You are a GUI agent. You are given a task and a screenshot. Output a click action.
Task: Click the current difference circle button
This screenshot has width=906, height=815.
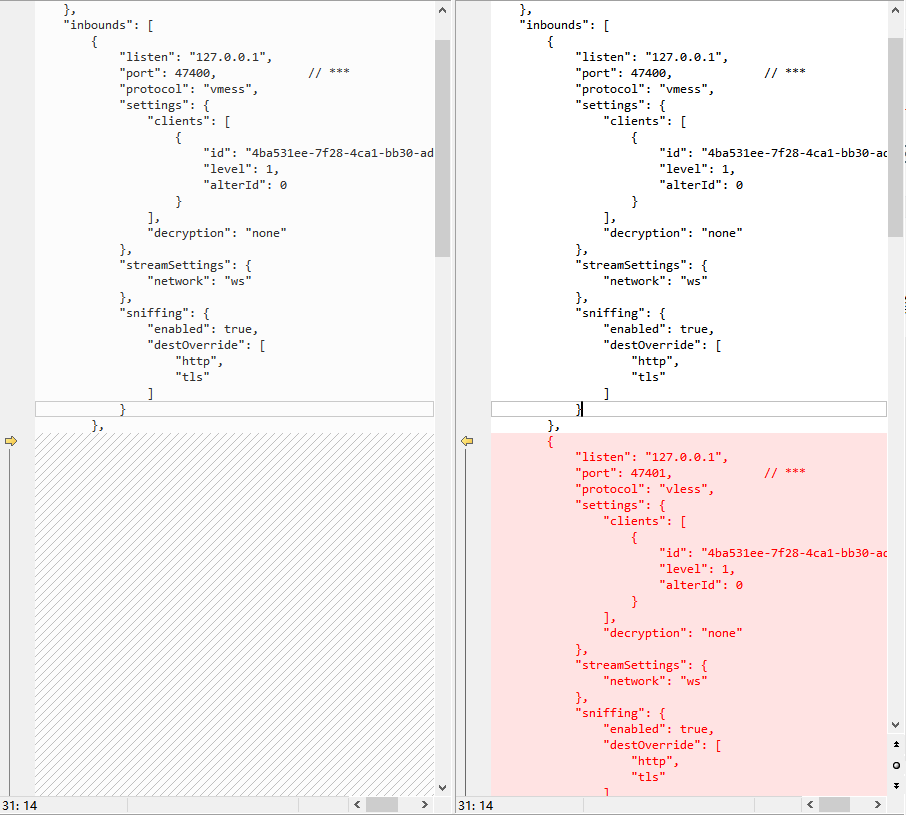pos(896,765)
